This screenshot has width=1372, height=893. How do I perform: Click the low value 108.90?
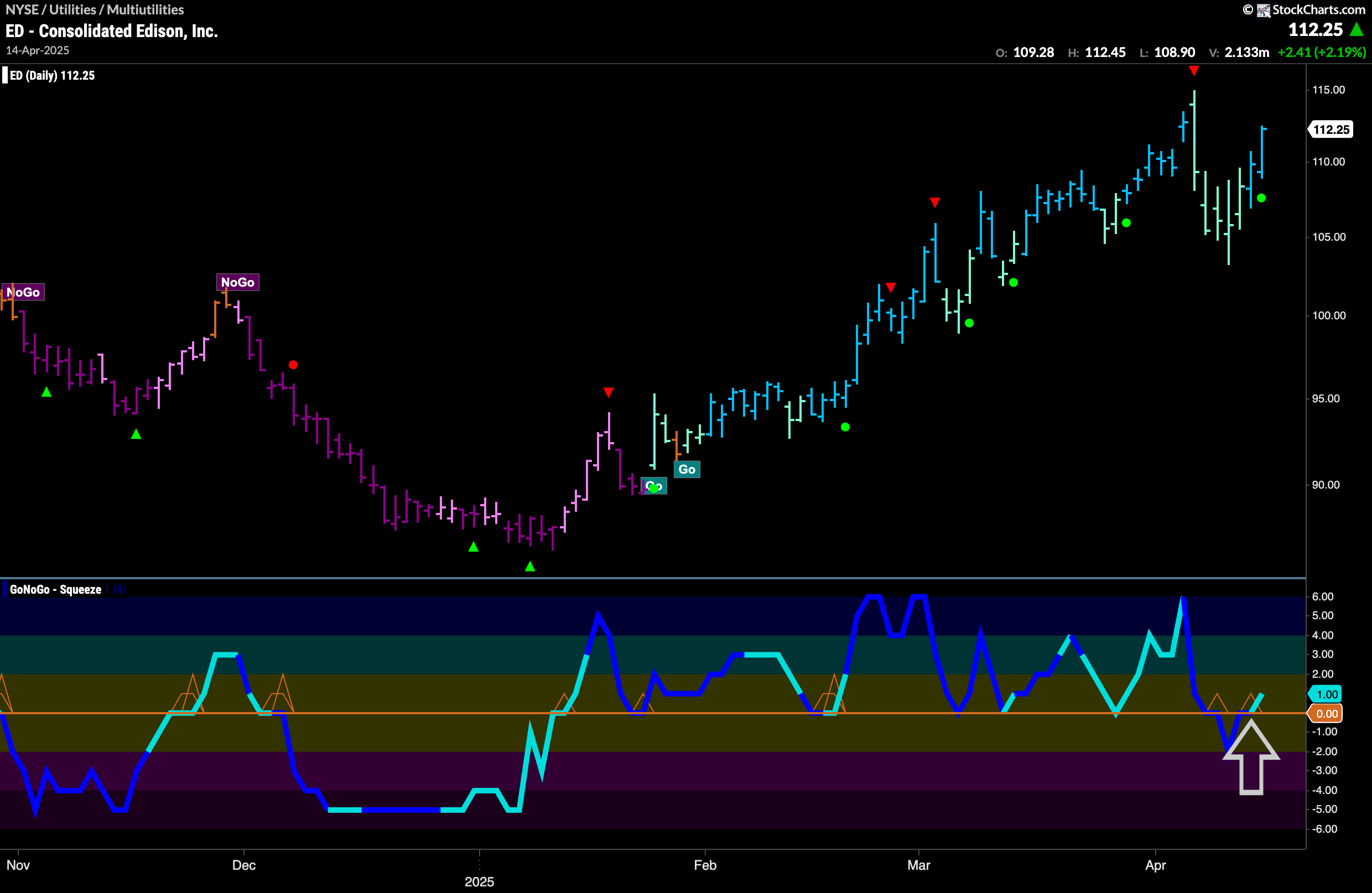pyautogui.click(x=1174, y=53)
